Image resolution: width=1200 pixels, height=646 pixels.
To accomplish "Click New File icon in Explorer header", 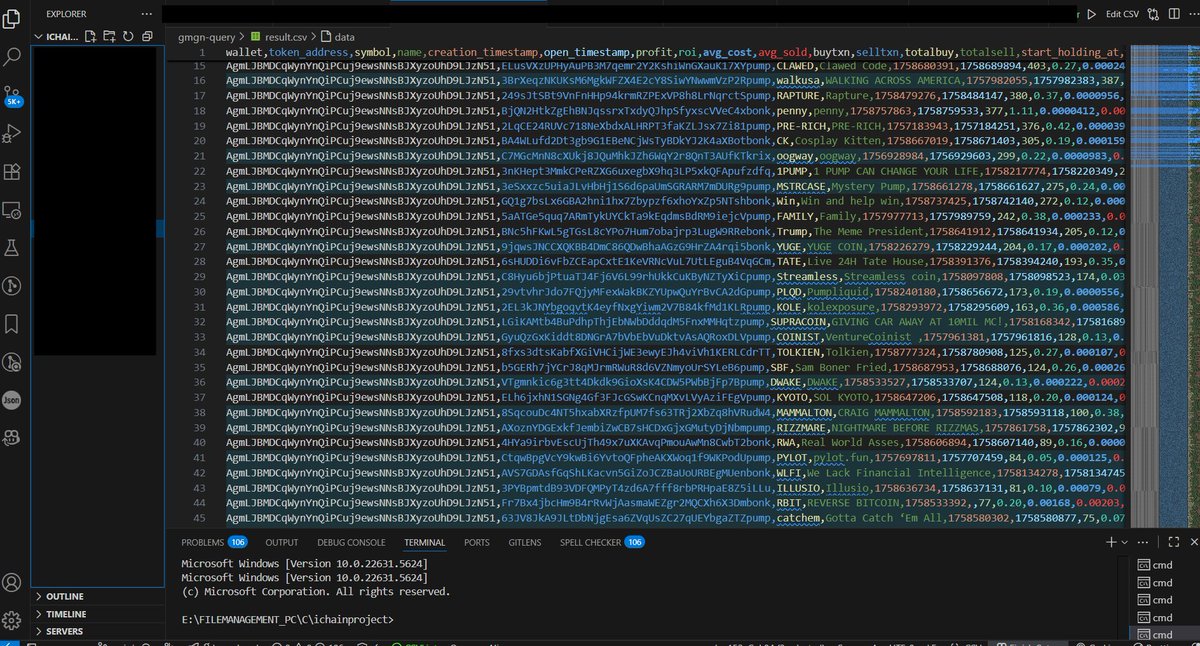I will tap(92, 37).
